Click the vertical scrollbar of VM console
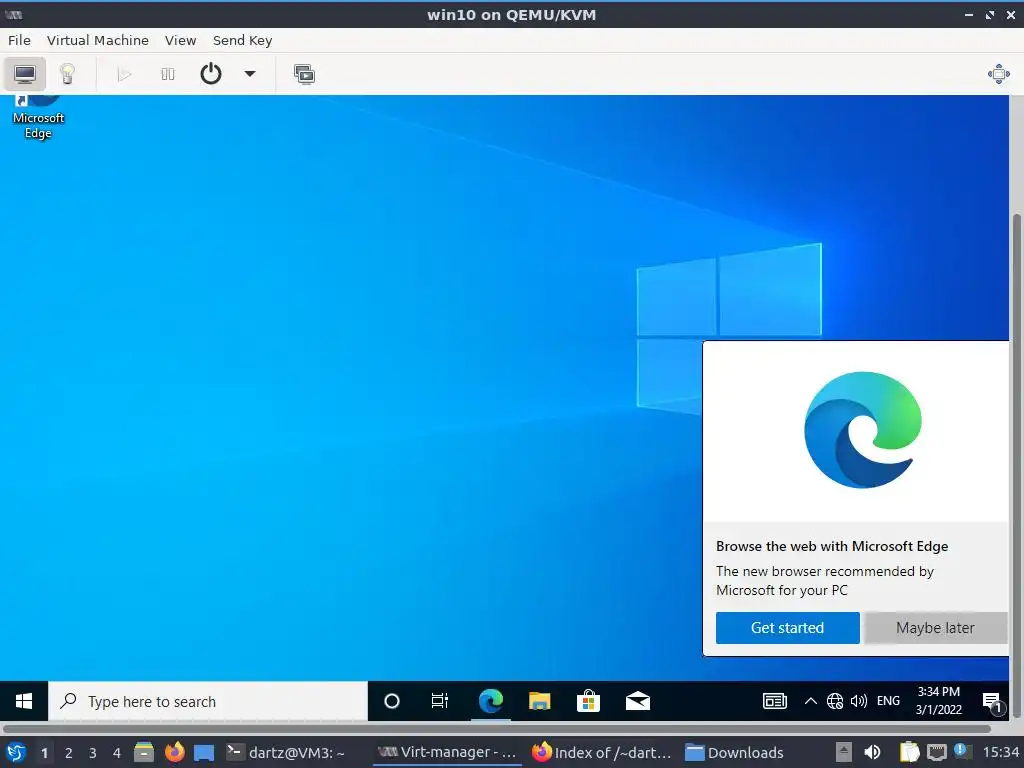The image size is (1024, 768). coord(1016,464)
